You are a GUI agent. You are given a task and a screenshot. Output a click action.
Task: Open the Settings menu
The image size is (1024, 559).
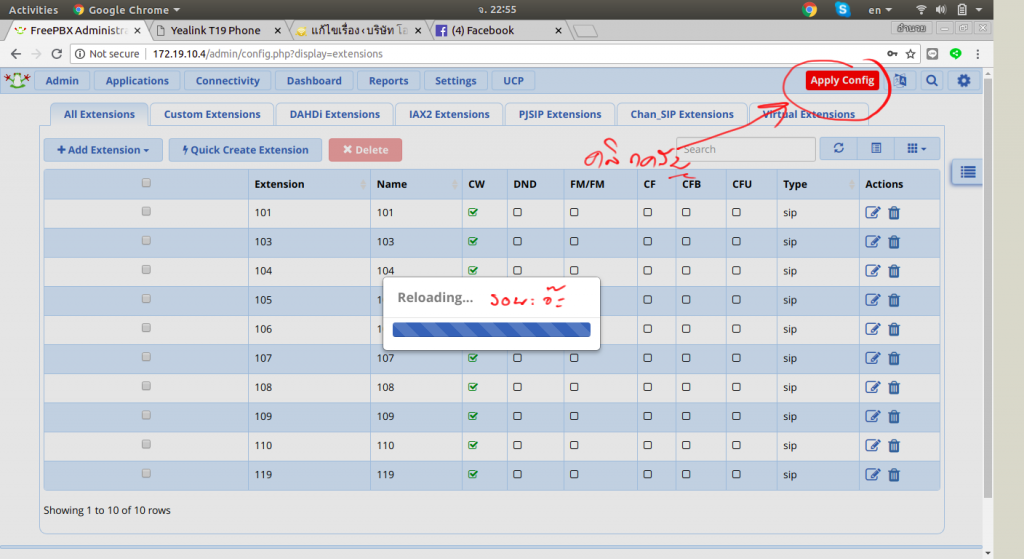pos(456,80)
